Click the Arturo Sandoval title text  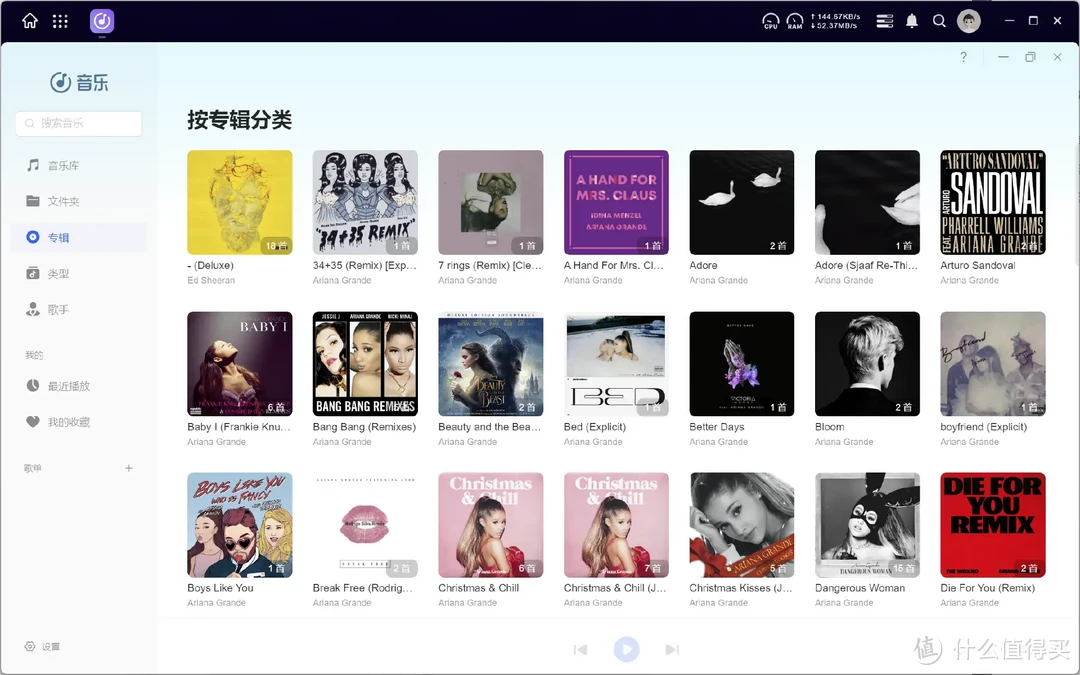click(977, 265)
